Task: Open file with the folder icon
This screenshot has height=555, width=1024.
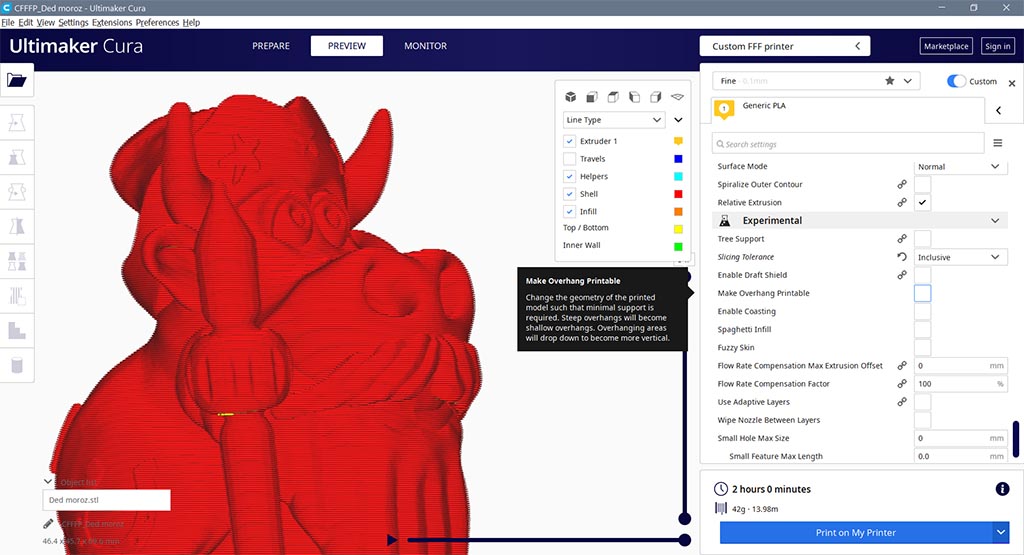Action: (x=19, y=80)
